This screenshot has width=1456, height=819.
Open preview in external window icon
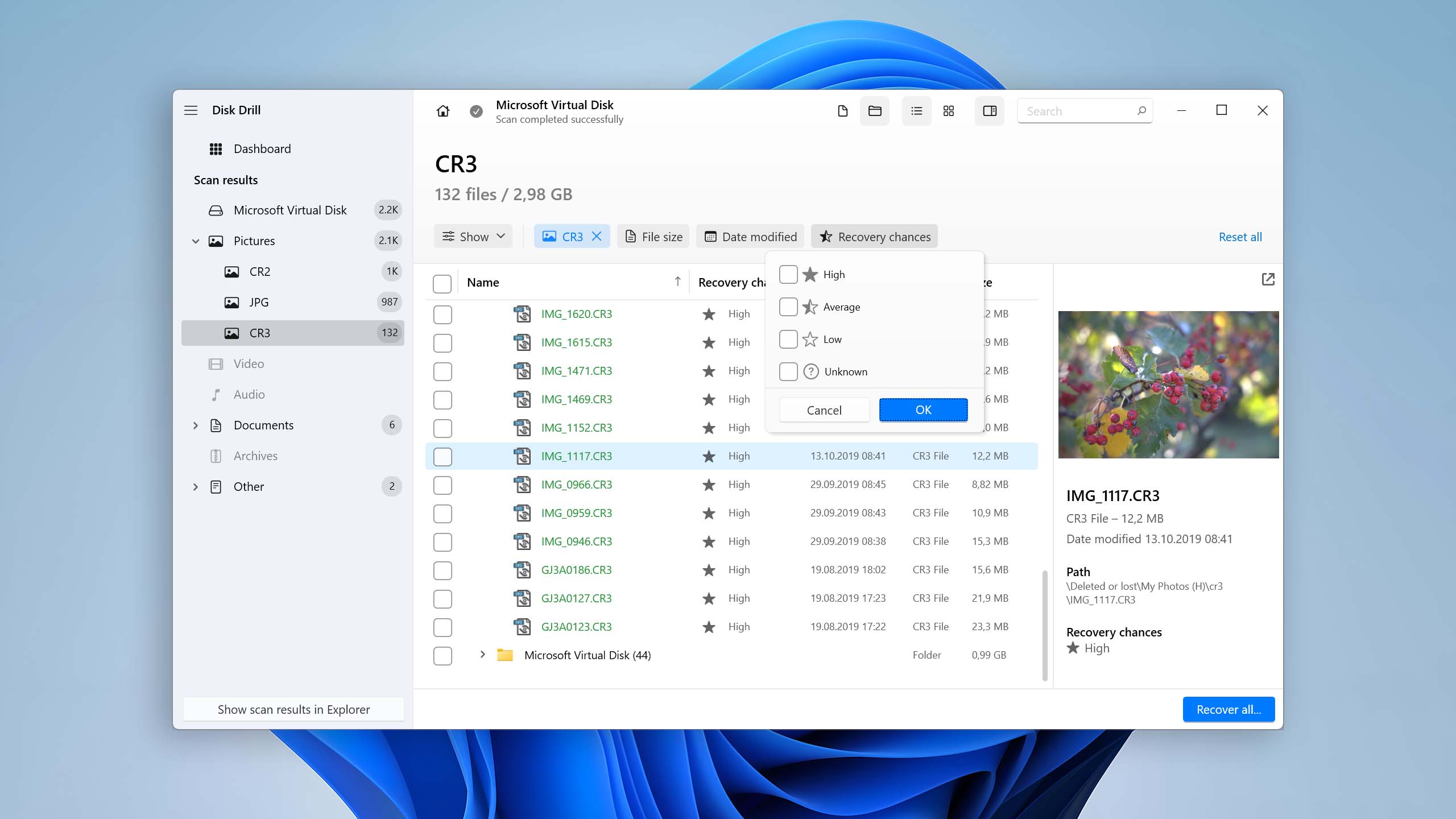pos(1268,279)
